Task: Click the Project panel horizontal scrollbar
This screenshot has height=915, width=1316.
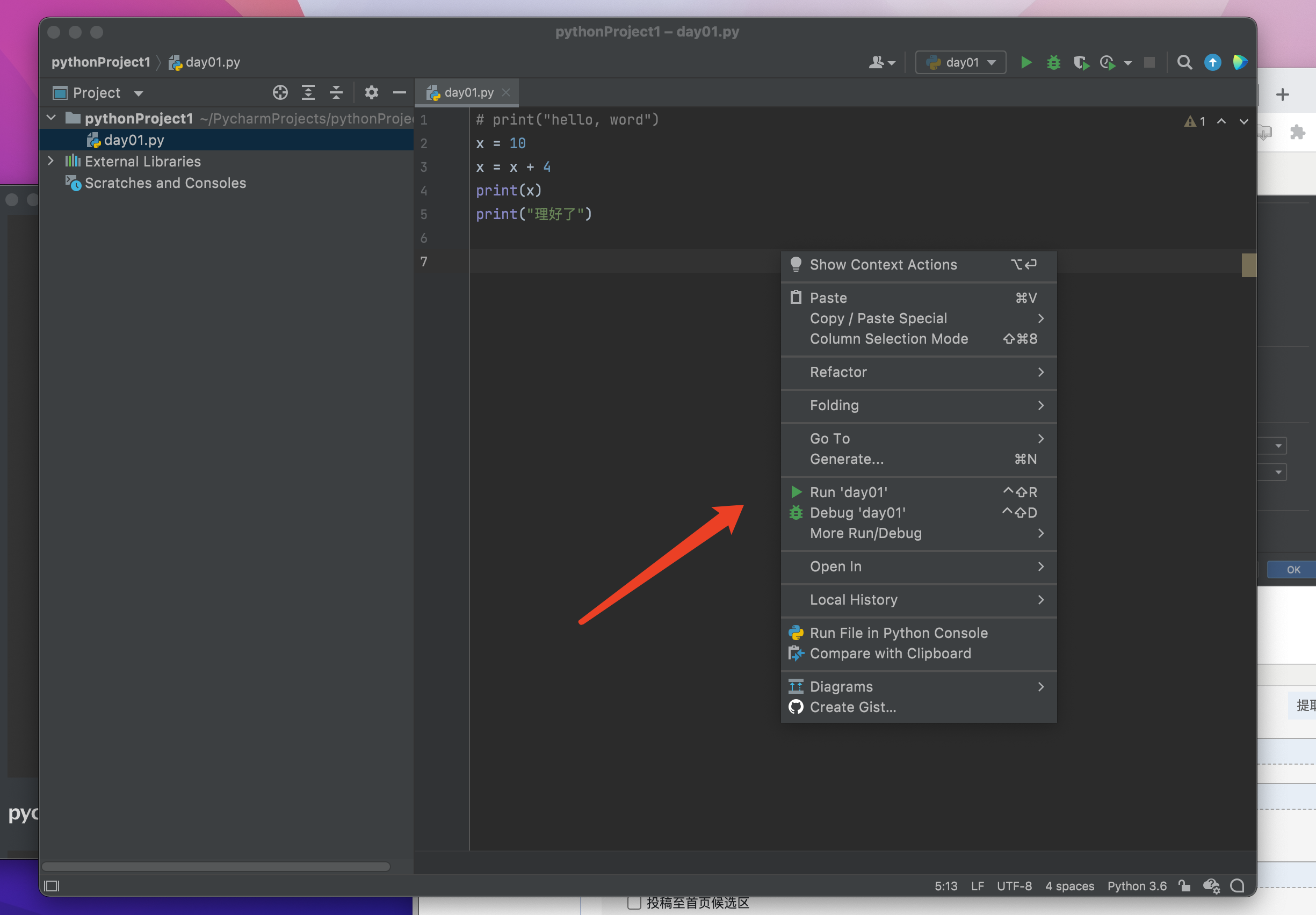Action: 215,866
